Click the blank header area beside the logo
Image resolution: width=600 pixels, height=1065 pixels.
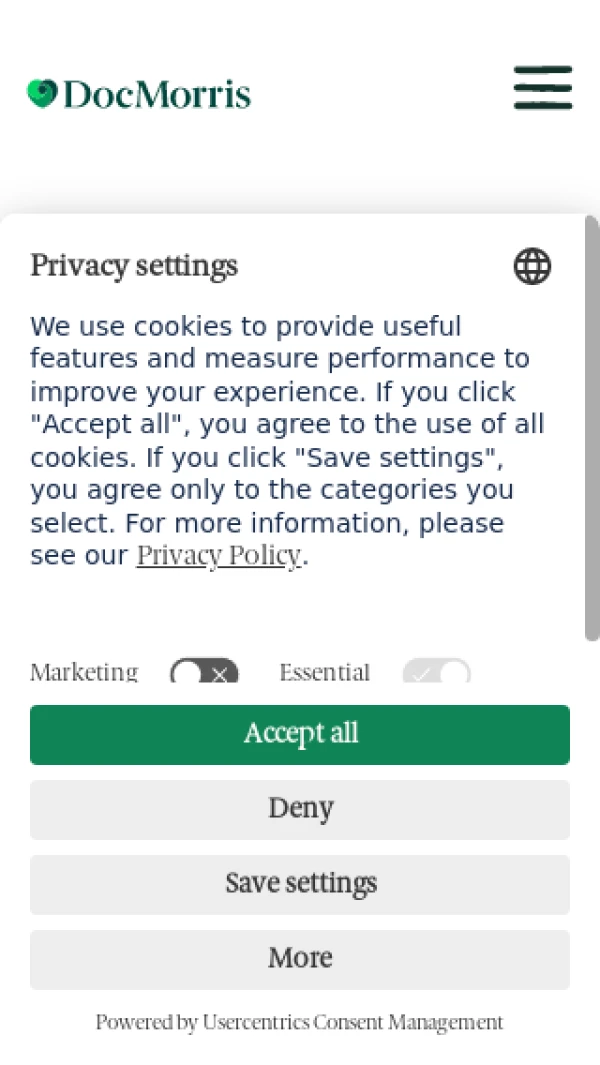point(380,94)
